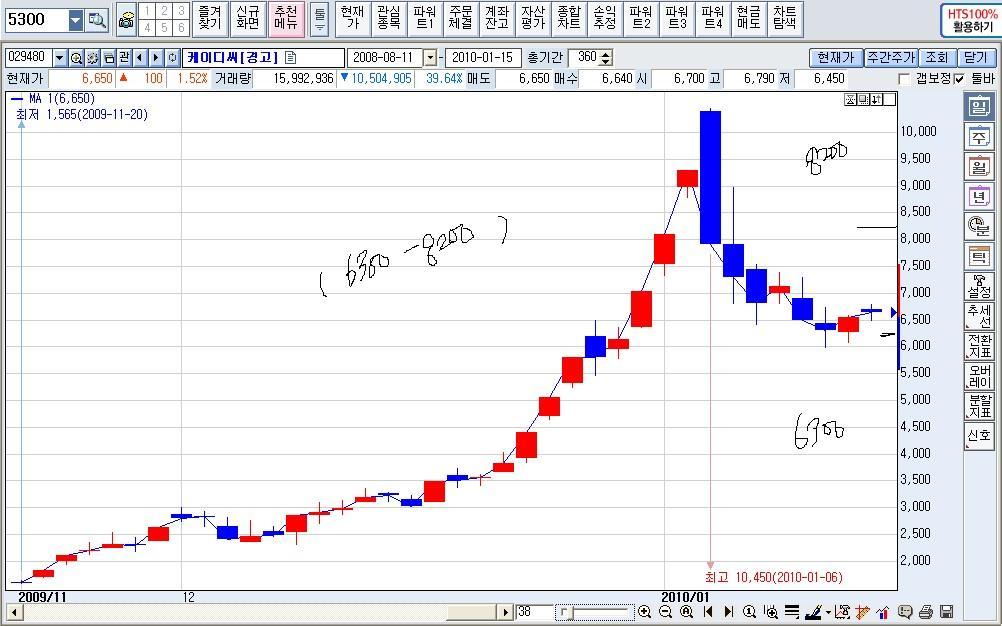Open the screen search magnifier beside 5300
The image size is (1002, 626).
point(97,20)
